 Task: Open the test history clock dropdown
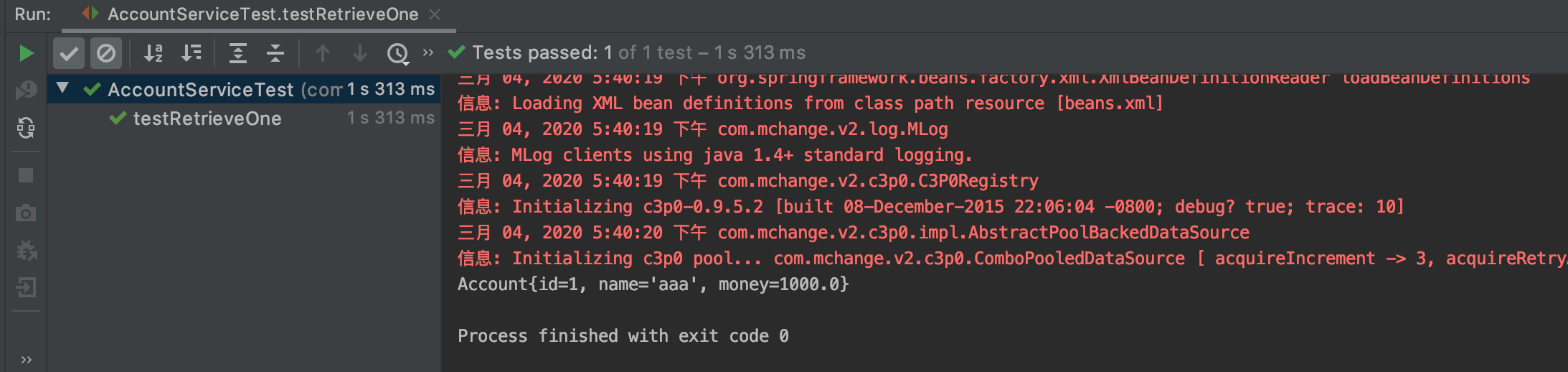click(398, 53)
